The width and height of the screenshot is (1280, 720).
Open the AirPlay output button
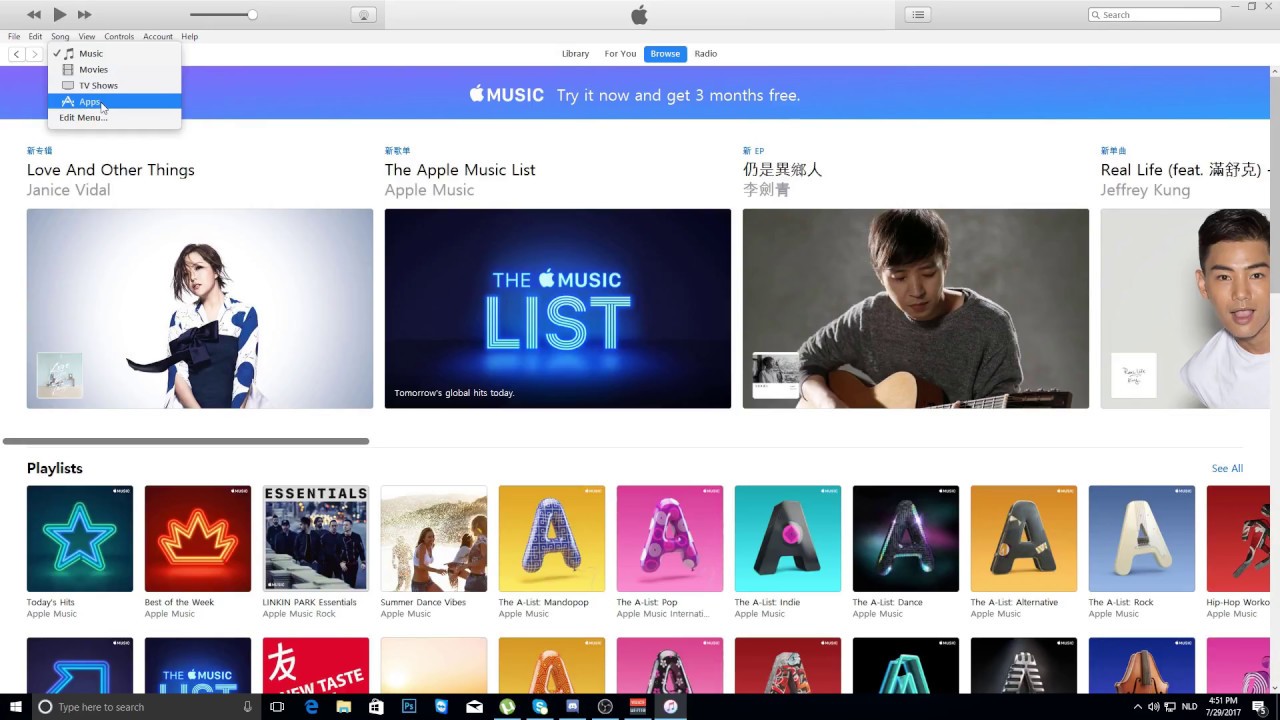pyautogui.click(x=363, y=14)
